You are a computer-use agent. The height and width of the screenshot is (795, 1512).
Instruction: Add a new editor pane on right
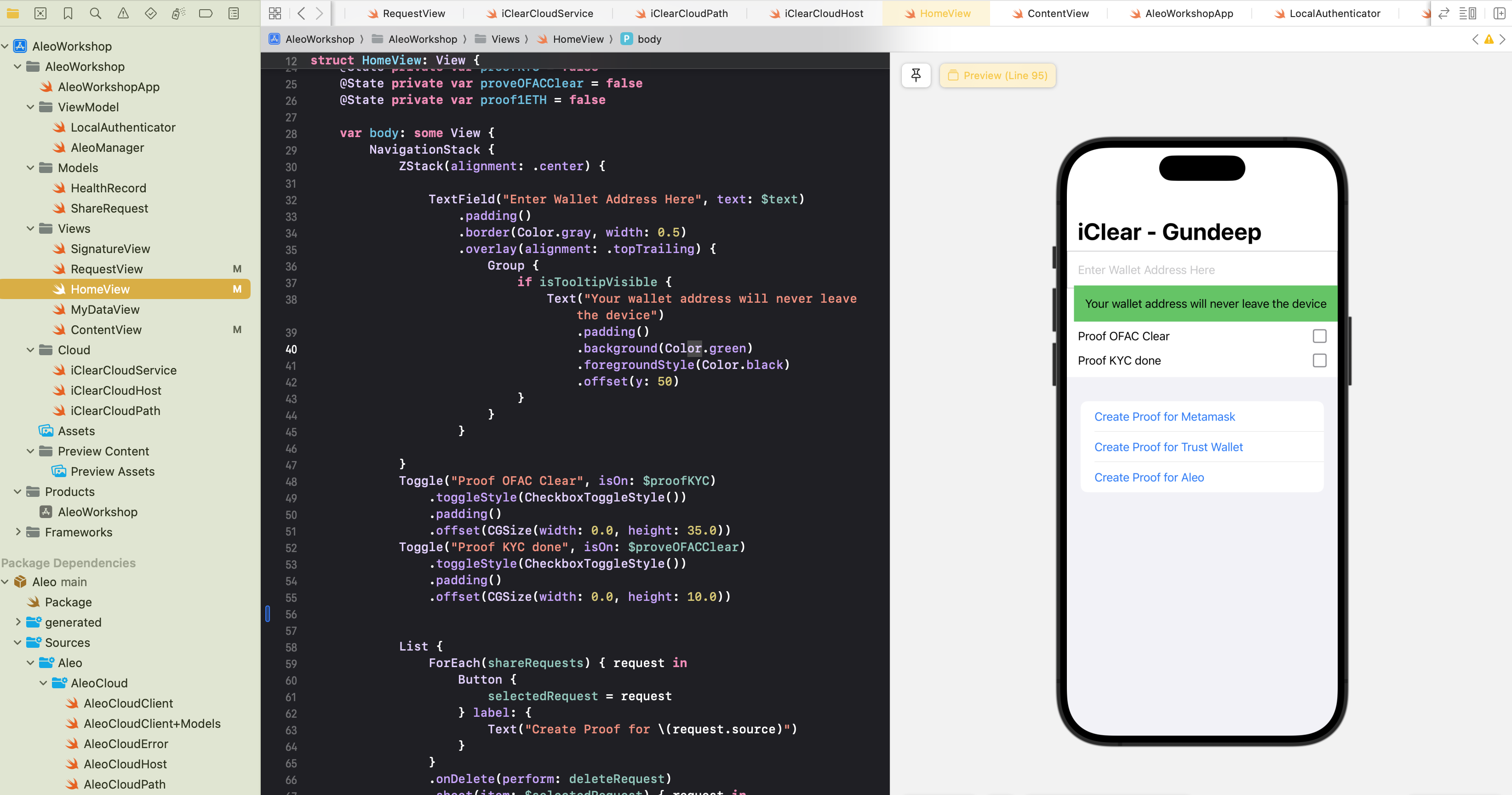tap(1499, 13)
